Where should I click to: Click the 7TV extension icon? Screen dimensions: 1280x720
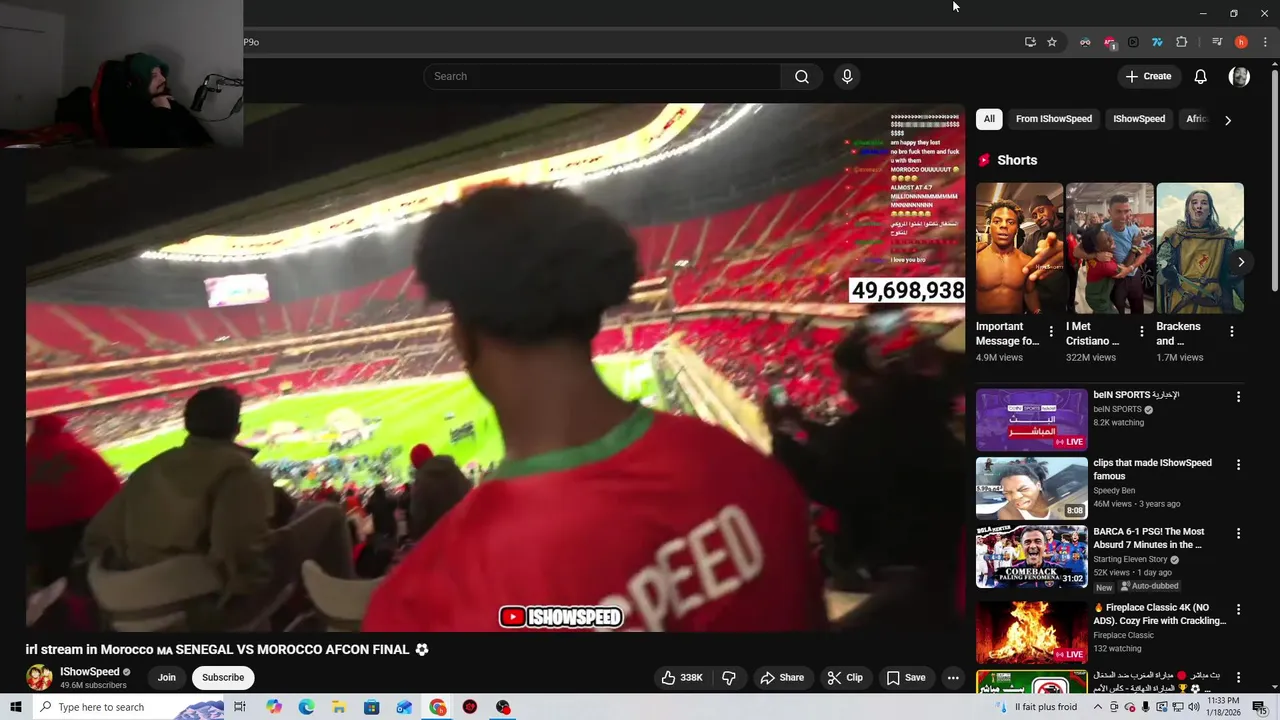click(x=1157, y=42)
